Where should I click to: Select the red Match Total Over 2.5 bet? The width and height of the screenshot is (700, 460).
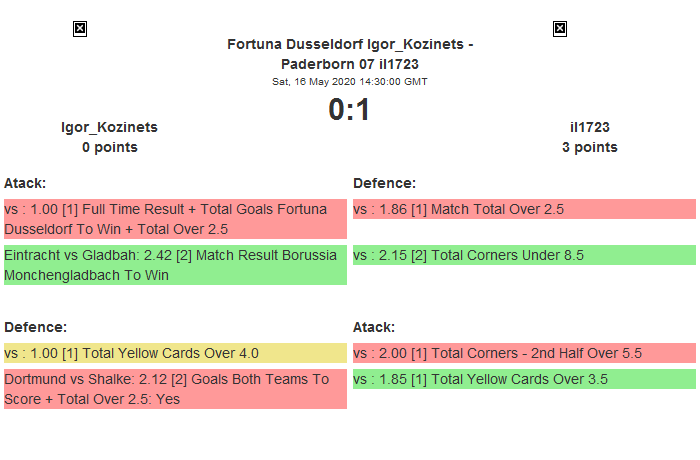523,209
